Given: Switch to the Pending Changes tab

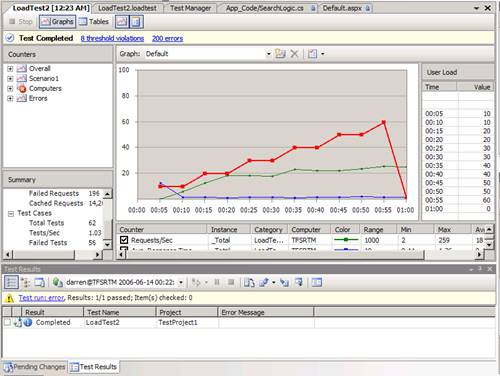Looking at the screenshot, I should point(35,367).
